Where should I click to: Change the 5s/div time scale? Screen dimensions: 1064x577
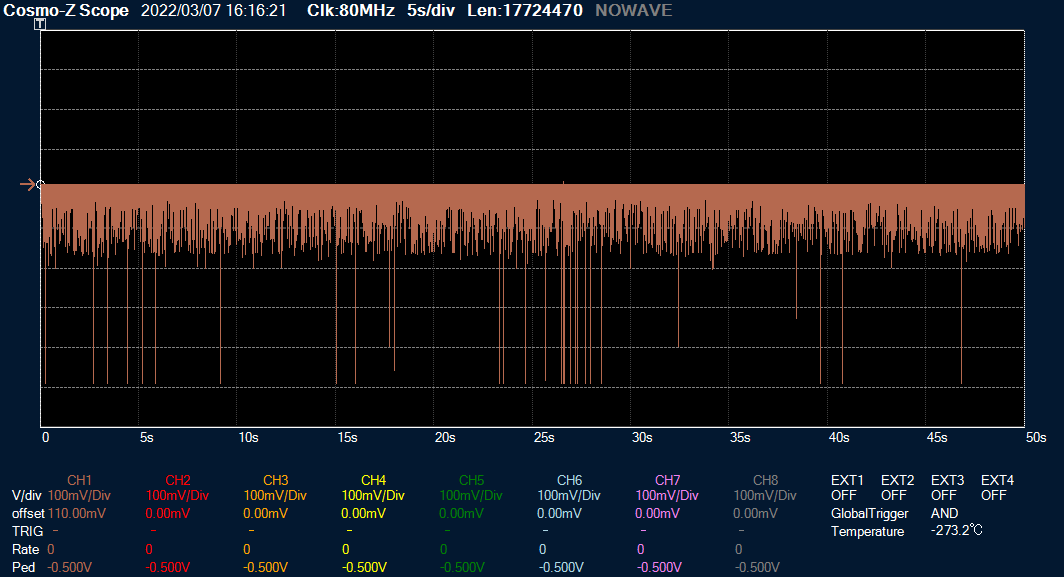432,11
